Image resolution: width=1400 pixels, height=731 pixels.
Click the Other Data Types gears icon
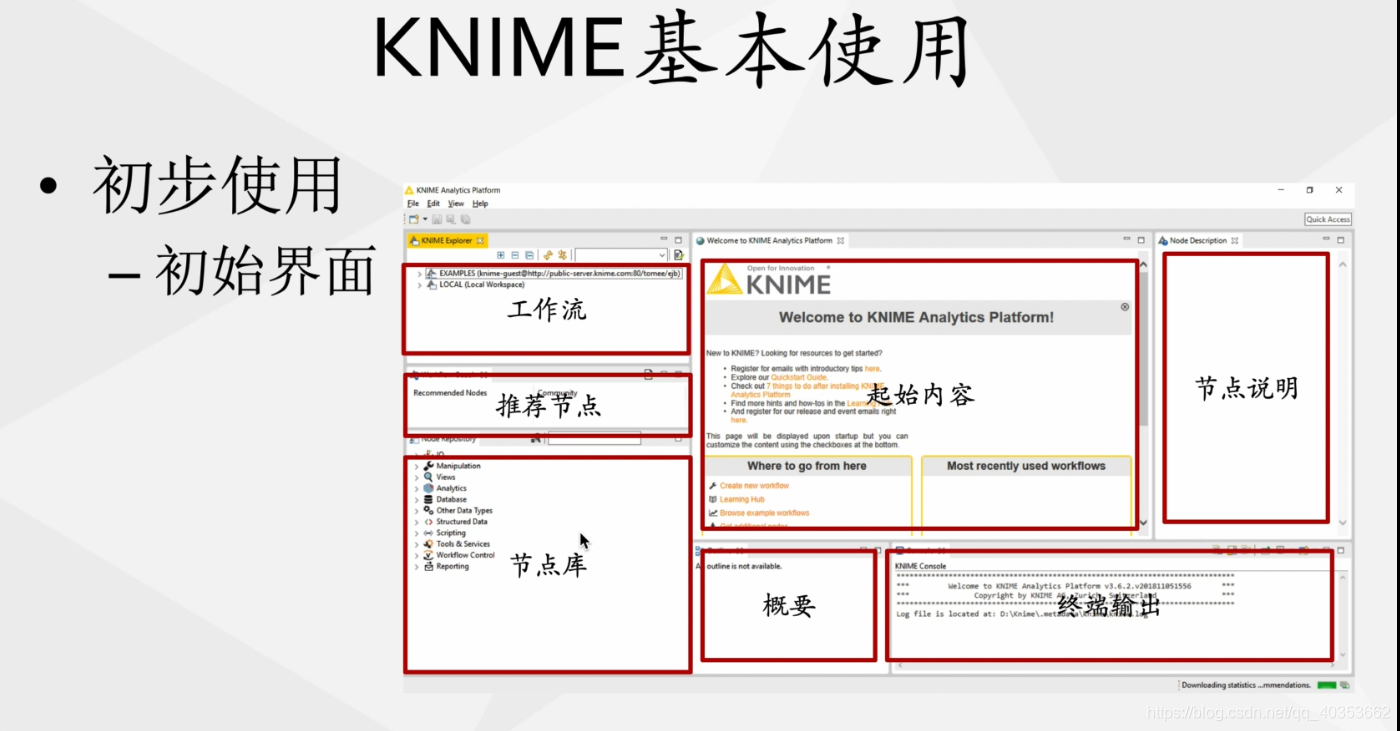click(429, 510)
